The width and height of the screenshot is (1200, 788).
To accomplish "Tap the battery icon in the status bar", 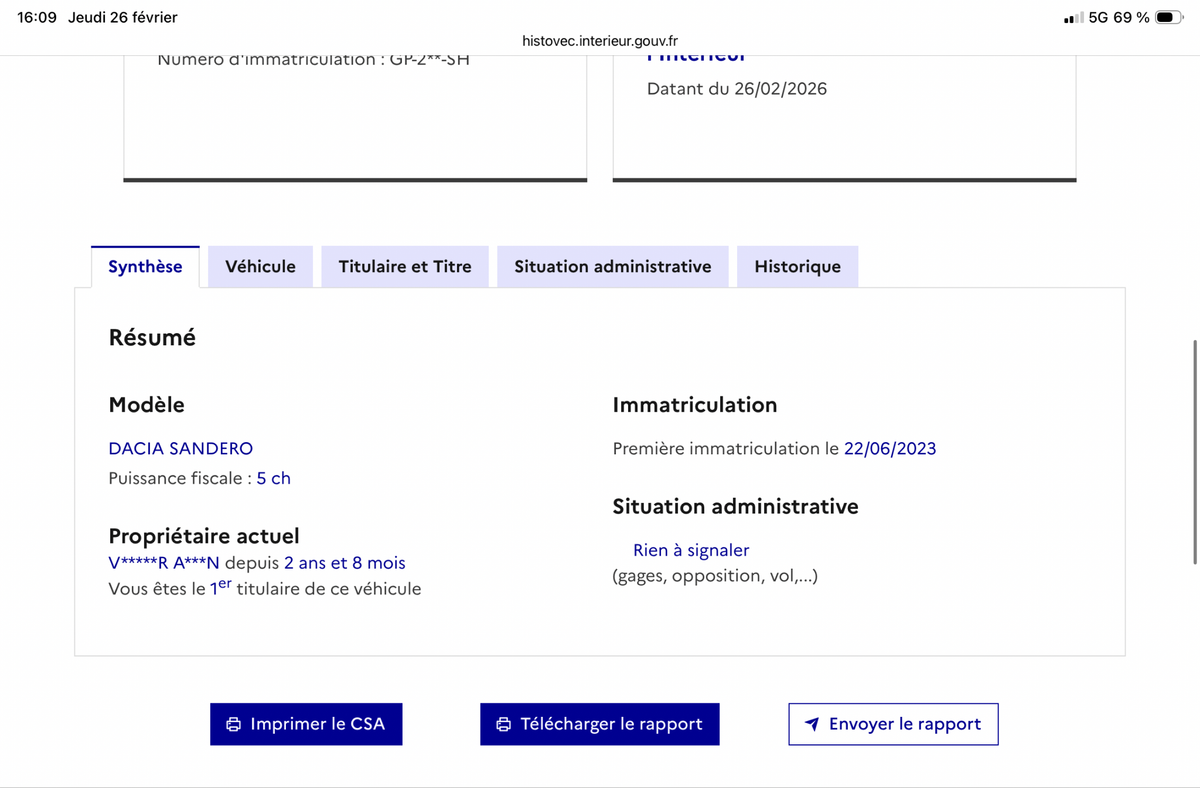I will pos(1169,18).
